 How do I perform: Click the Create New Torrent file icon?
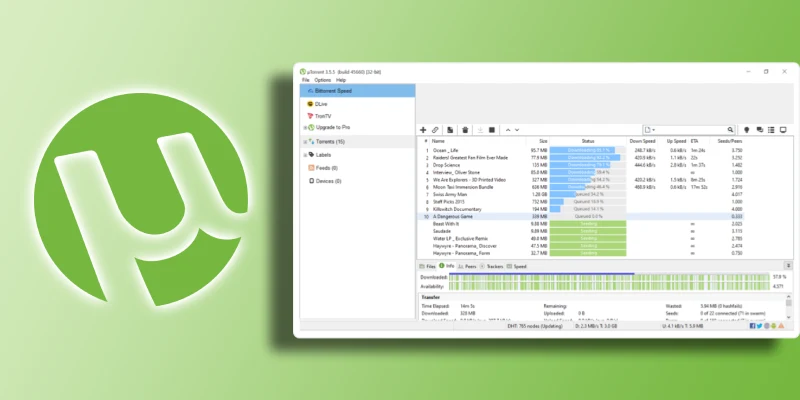pyautogui.click(x=451, y=129)
